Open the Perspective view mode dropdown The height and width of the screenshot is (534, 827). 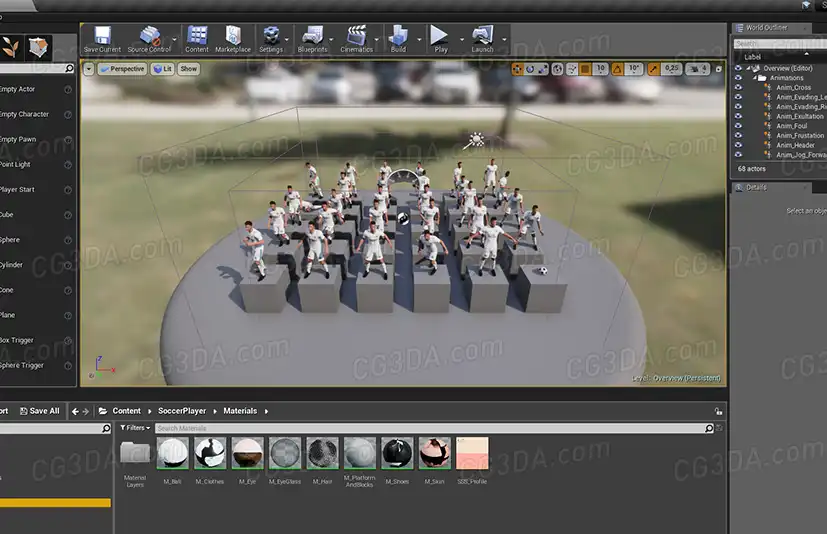click(x=122, y=69)
